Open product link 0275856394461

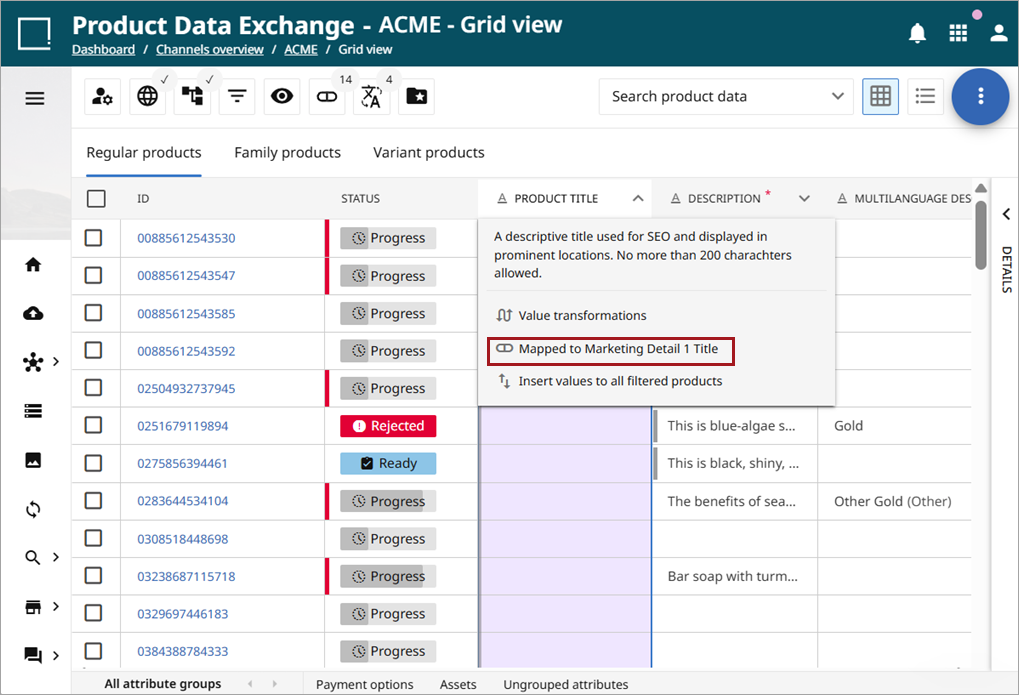(x=182, y=464)
